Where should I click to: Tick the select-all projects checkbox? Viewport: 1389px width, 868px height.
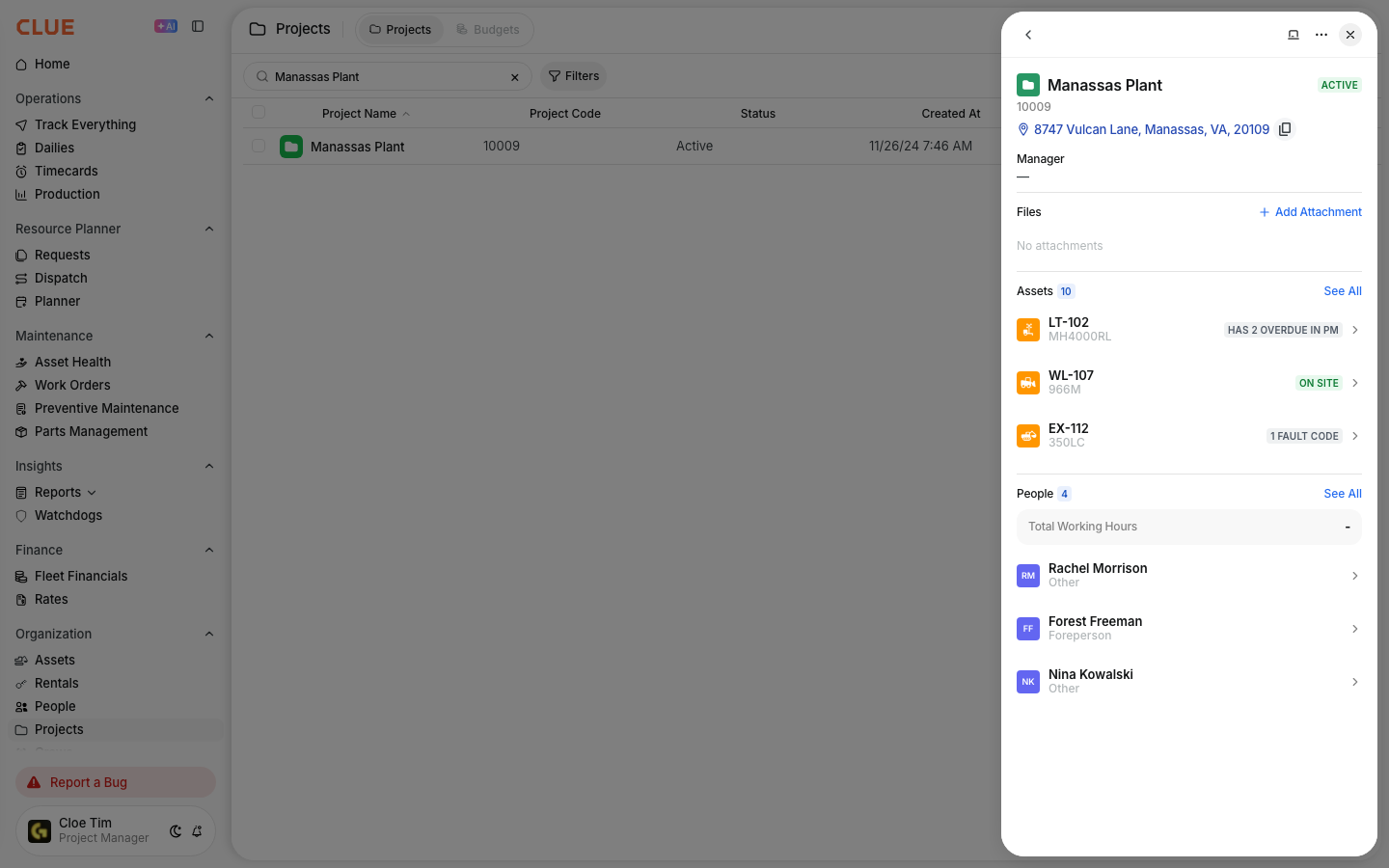259,113
